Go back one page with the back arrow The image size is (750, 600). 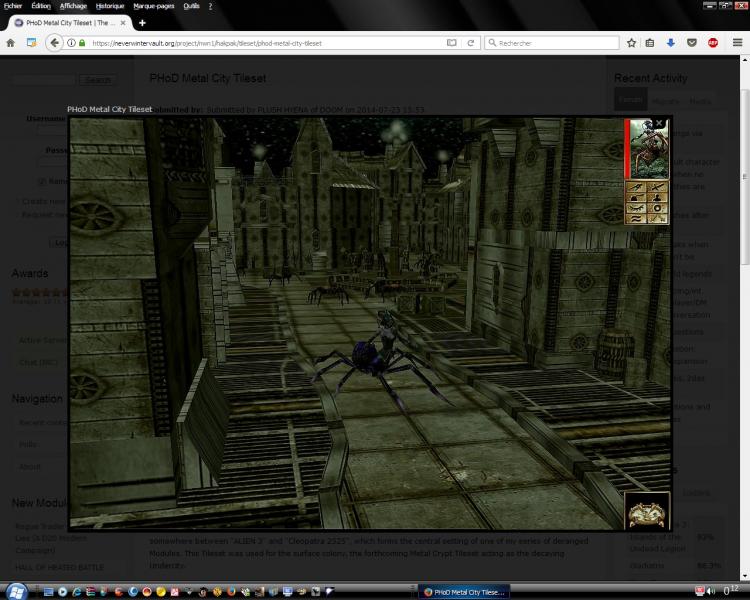click(x=55, y=43)
